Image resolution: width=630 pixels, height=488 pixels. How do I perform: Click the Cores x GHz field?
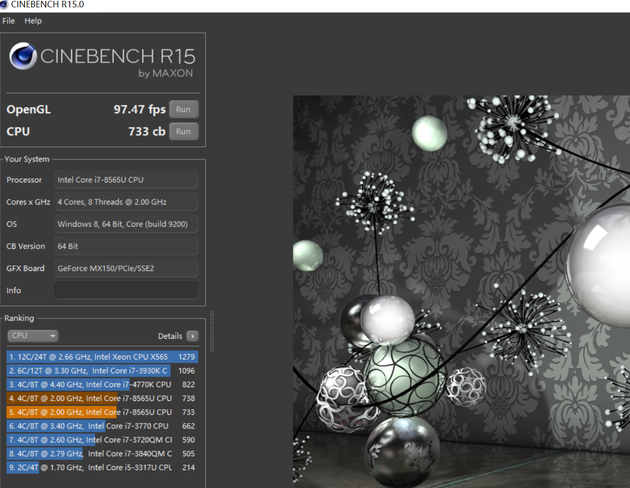click(126, 202)
